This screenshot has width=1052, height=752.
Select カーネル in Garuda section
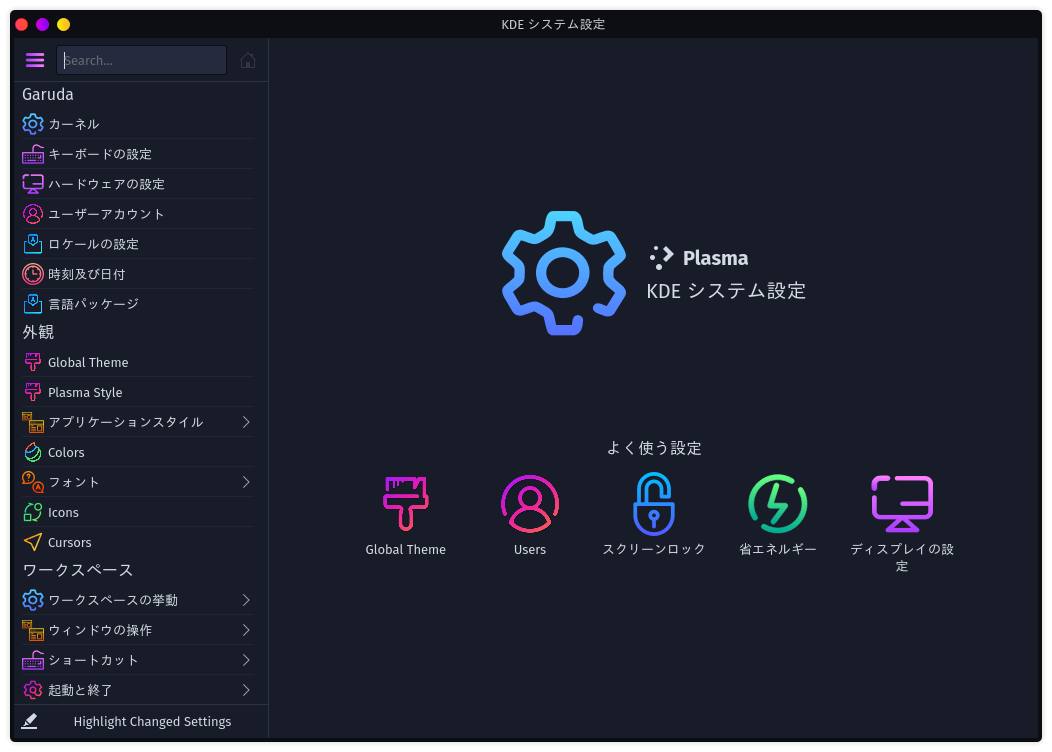(x=74, y=124)
